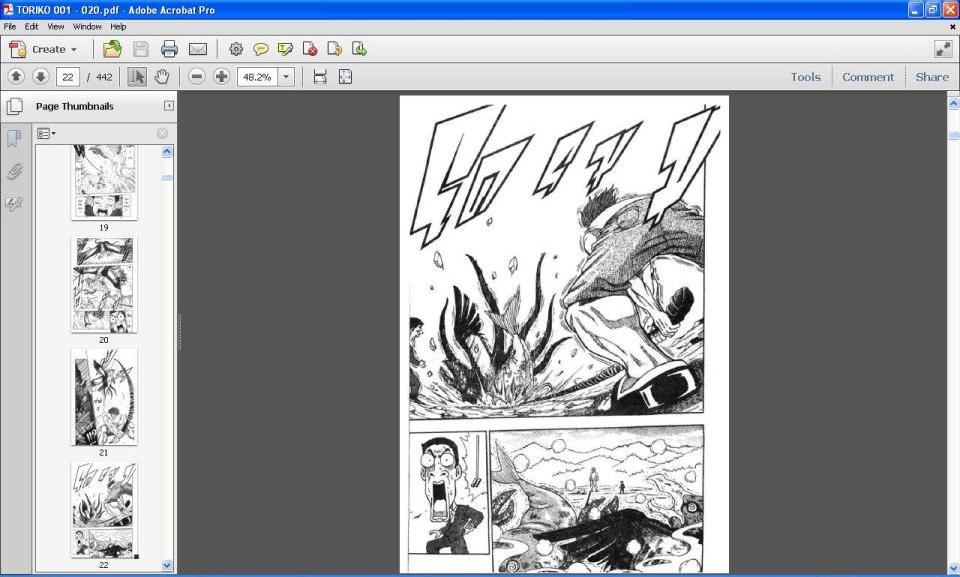
Task: Zoom out with the minus button
Action: tap(197, 77)
